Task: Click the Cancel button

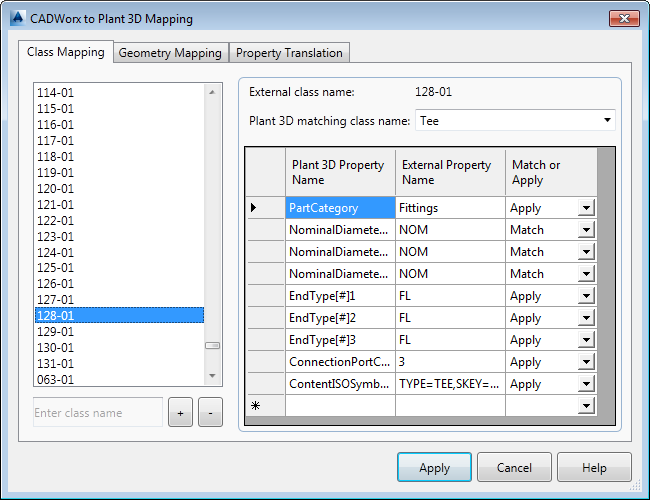Action: 514,468
